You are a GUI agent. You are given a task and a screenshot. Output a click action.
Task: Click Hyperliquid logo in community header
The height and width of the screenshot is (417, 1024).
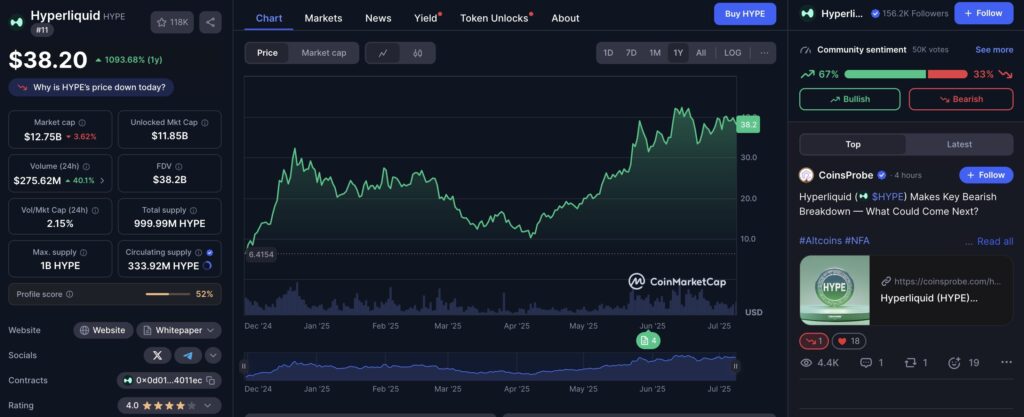click(808, 13)
